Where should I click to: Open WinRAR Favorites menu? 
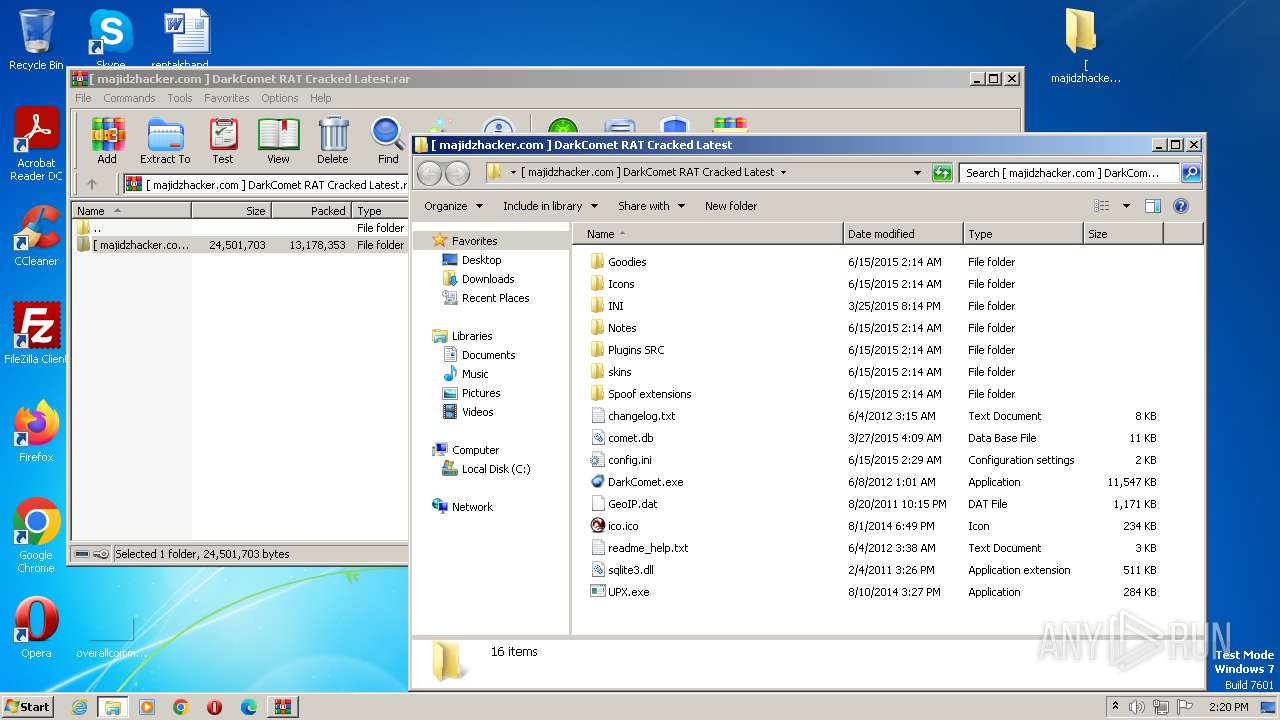pos(227,98)
